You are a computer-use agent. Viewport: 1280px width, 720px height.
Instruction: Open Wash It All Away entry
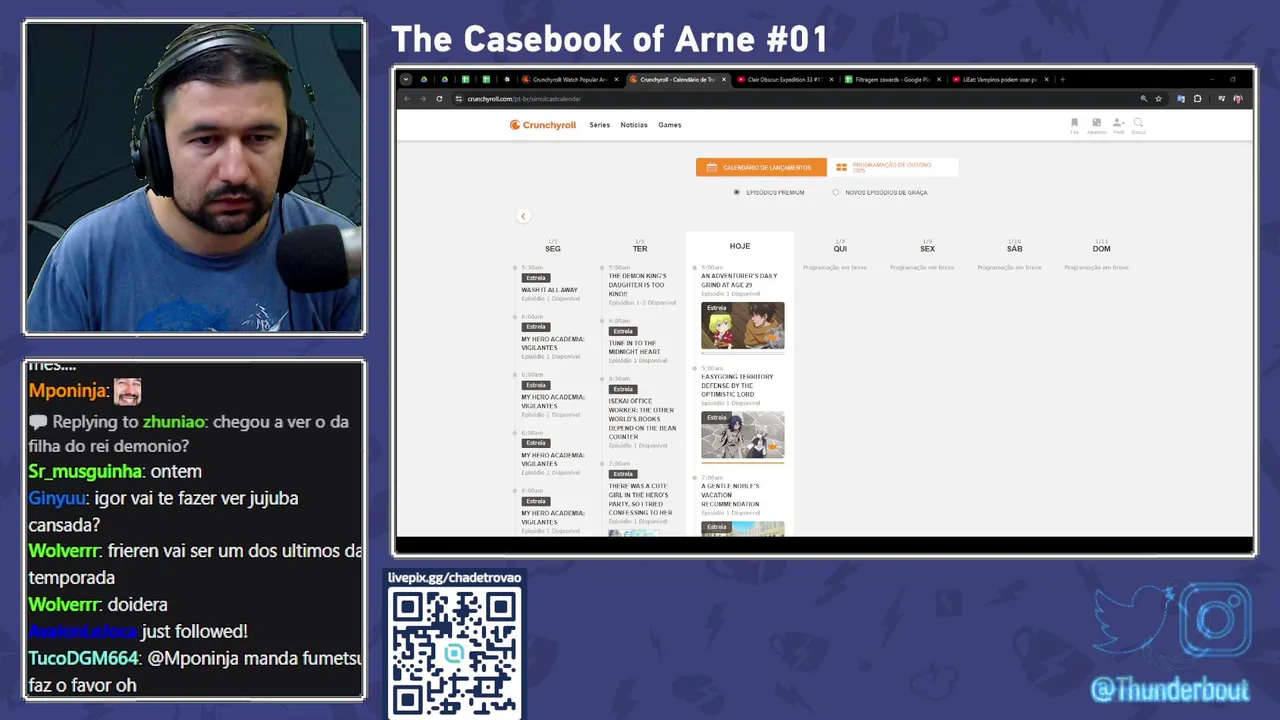click(549, 290)
